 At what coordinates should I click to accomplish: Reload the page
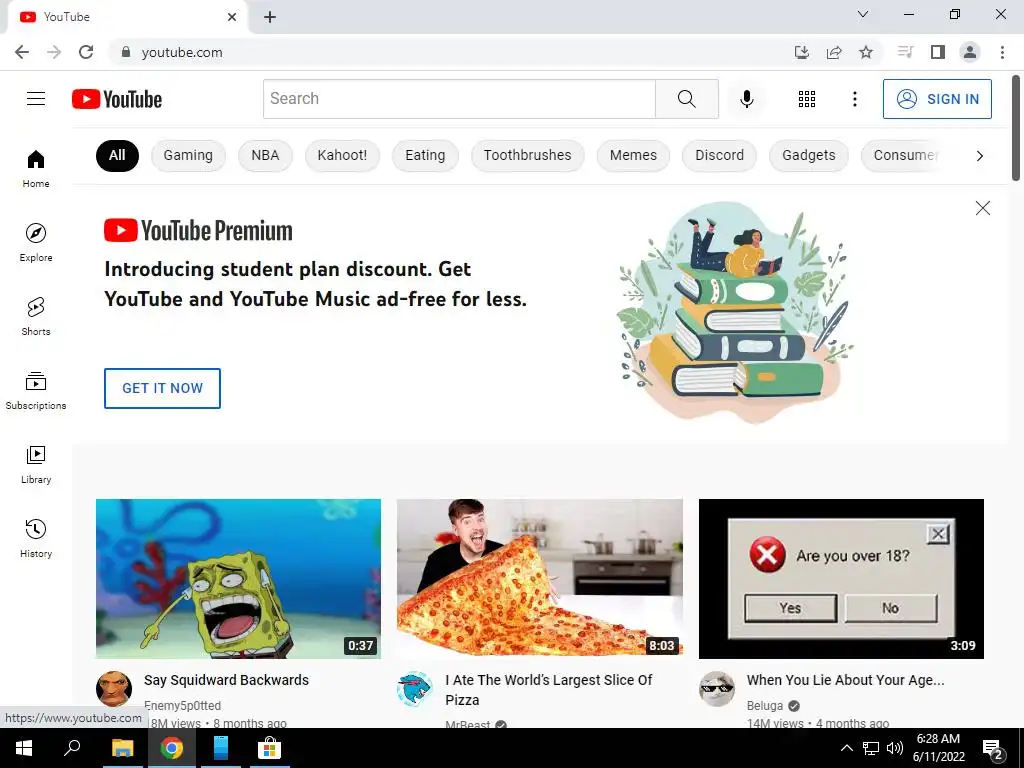pos(86,52)
